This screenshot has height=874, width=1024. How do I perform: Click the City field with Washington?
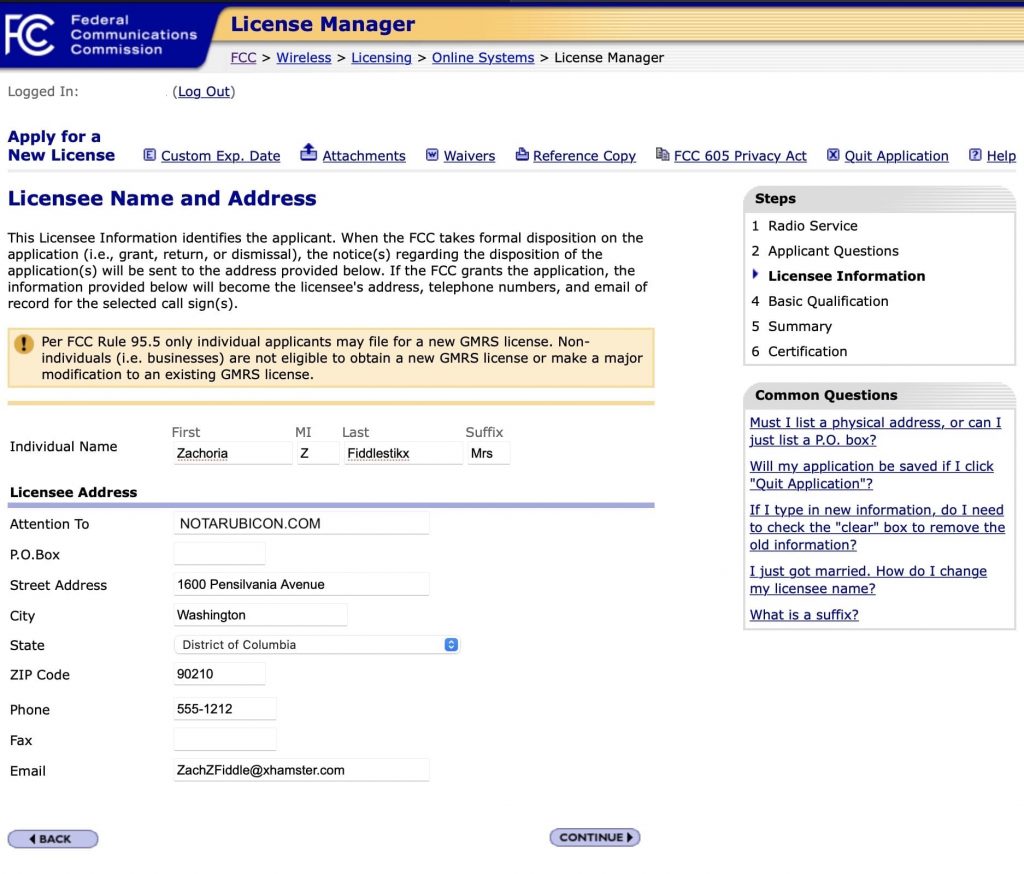coord(260,615)
